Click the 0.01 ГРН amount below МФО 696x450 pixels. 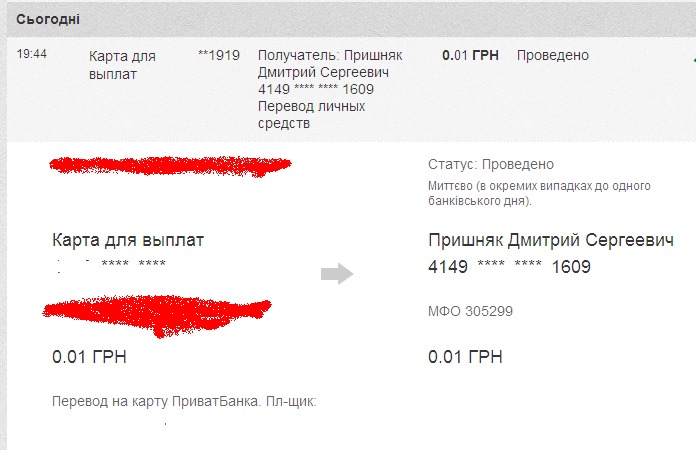[465, 357]
